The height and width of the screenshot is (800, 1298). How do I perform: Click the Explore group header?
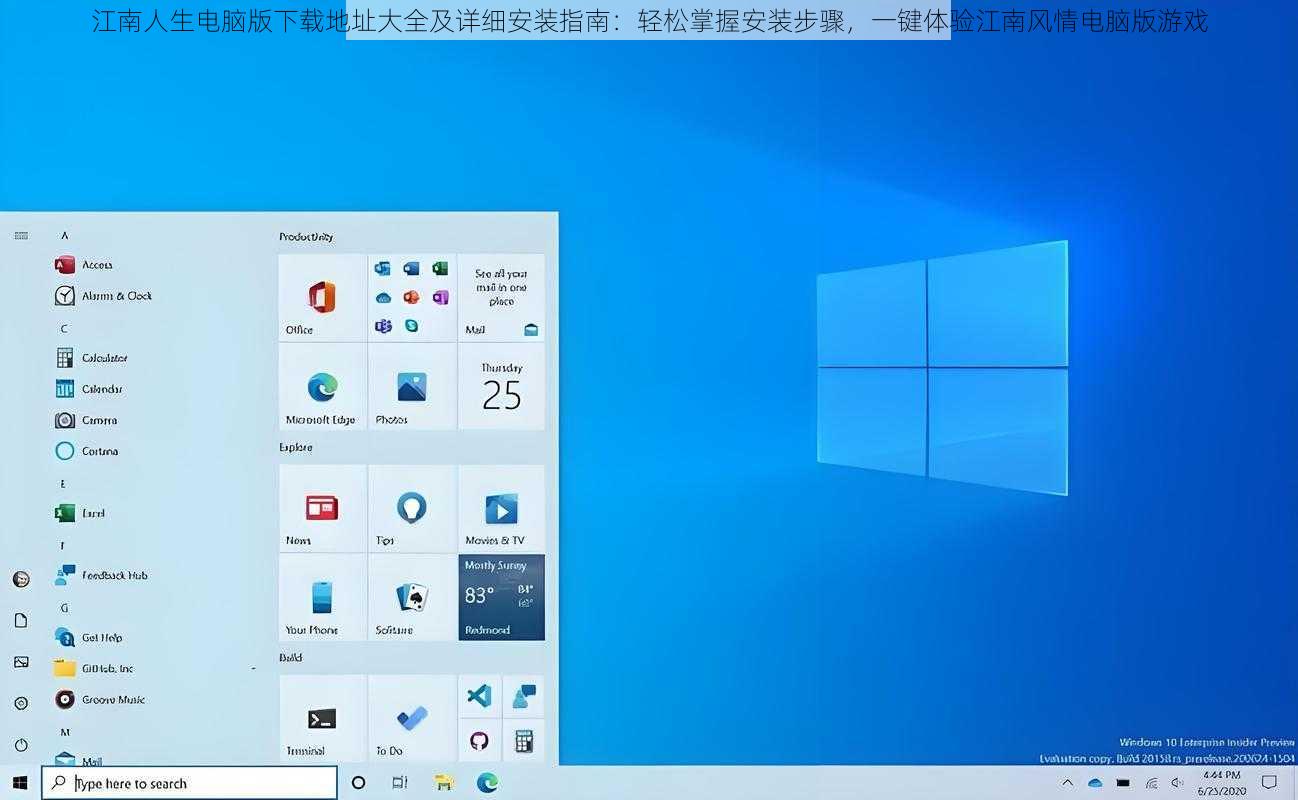296,447
